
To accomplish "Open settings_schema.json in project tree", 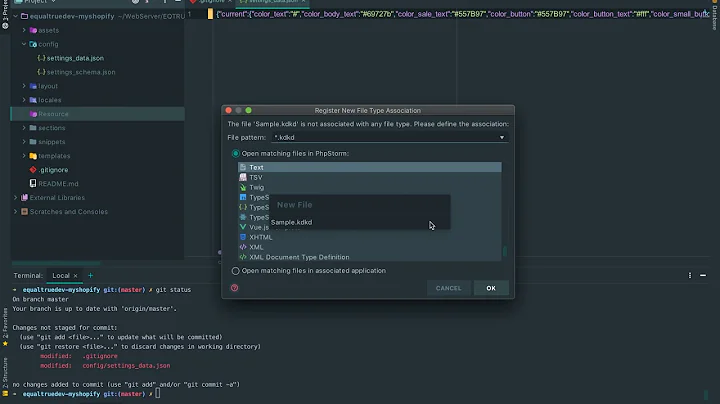I will (x=81, y=72).
